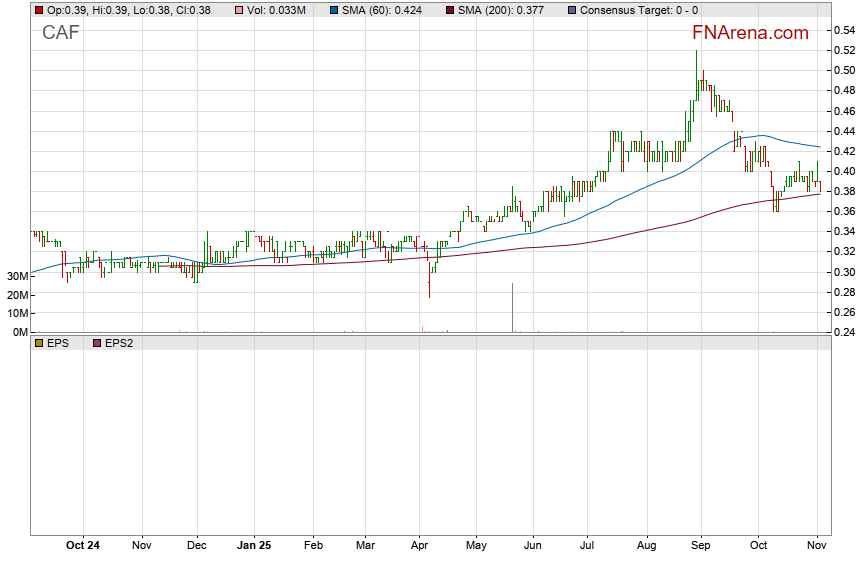
Task: Click the 0.24 price axis label
Action: pos(843,332)
